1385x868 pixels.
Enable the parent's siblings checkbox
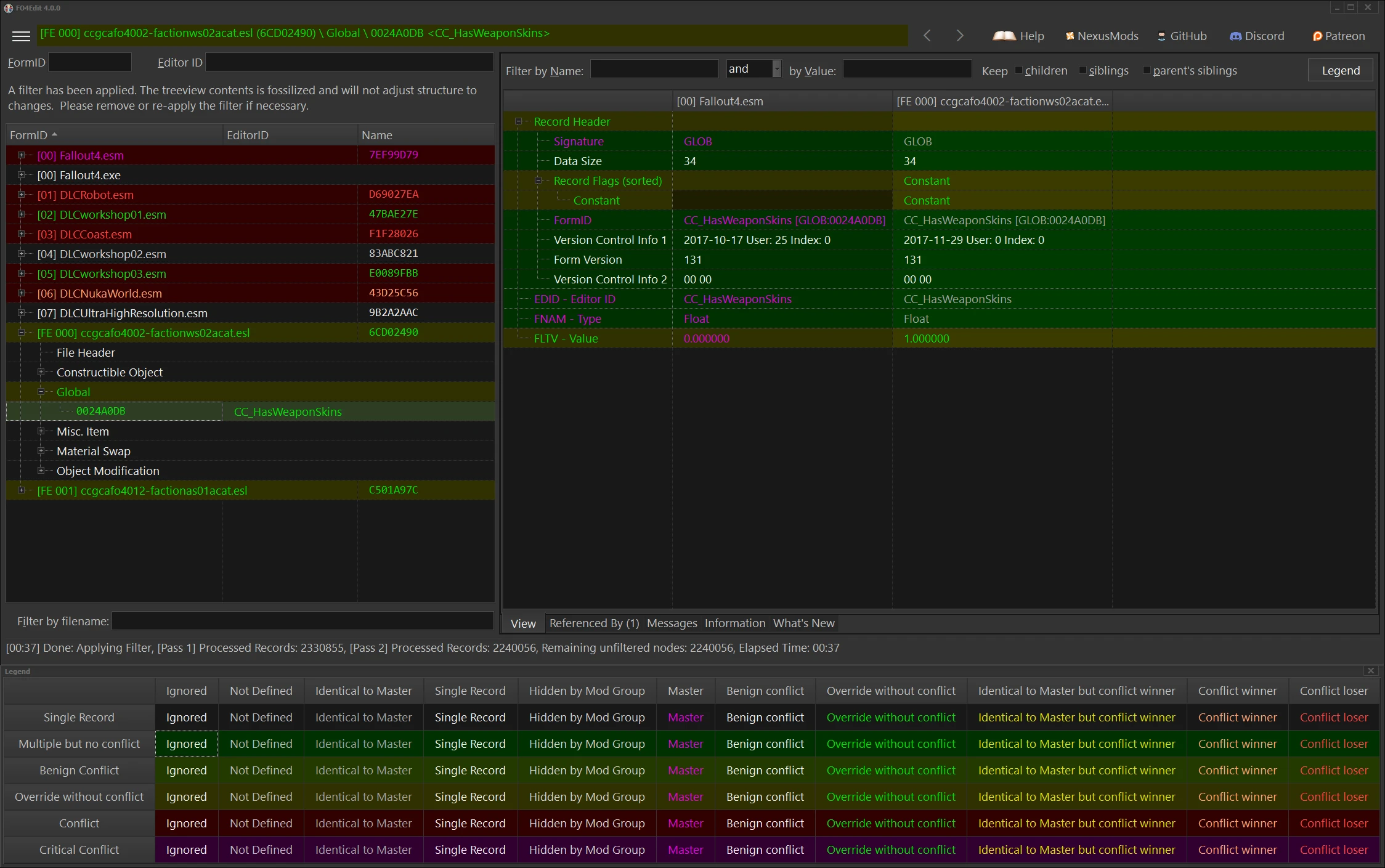point(1147,70)
